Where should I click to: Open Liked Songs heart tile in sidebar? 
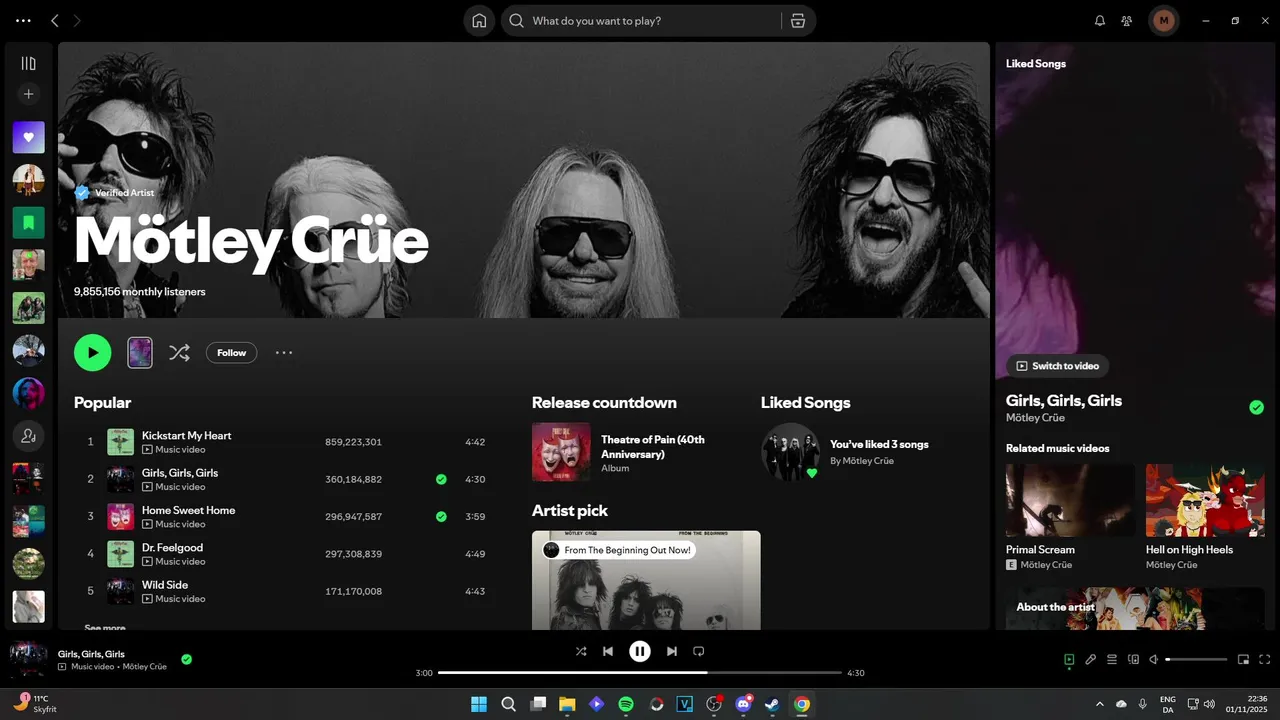pos(28,137)
